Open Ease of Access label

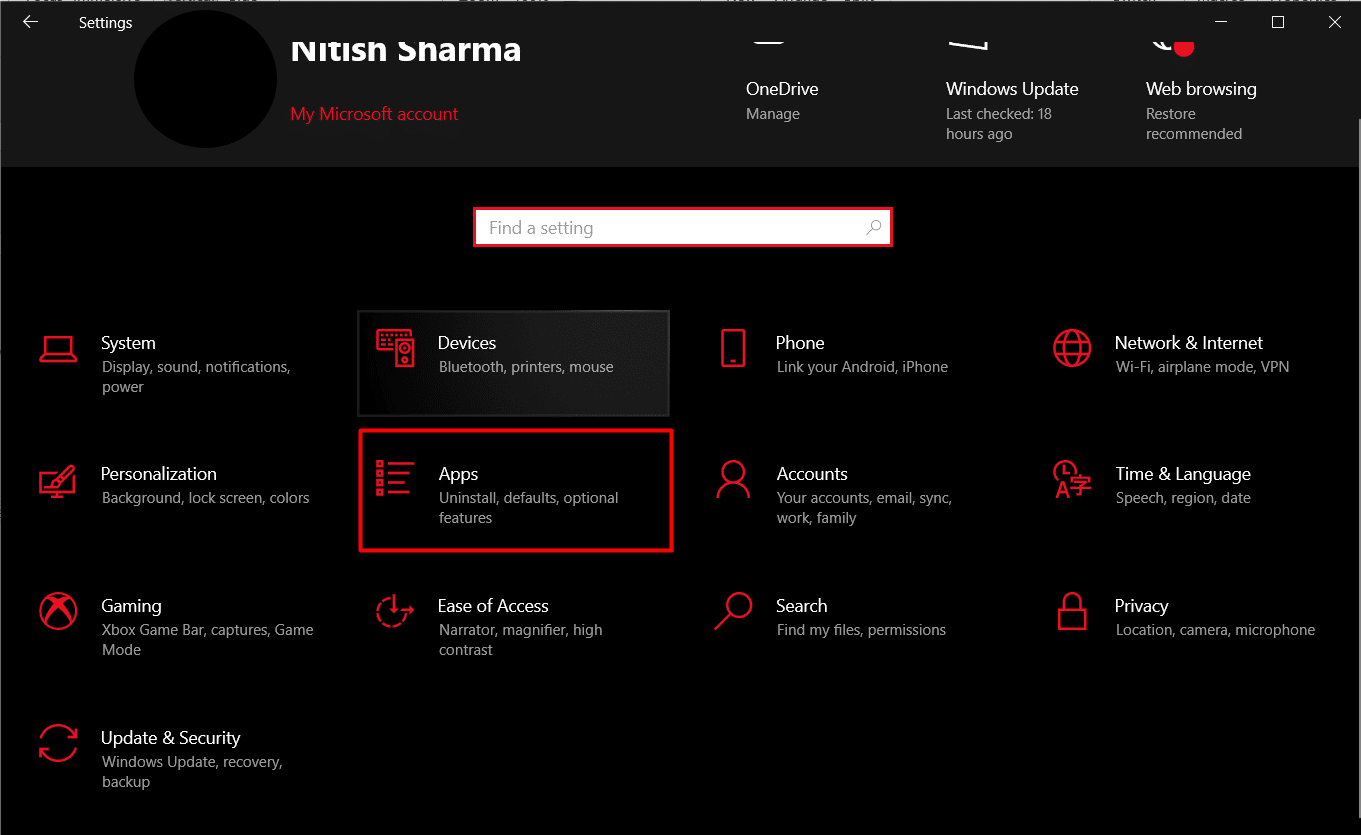point(493,606)
